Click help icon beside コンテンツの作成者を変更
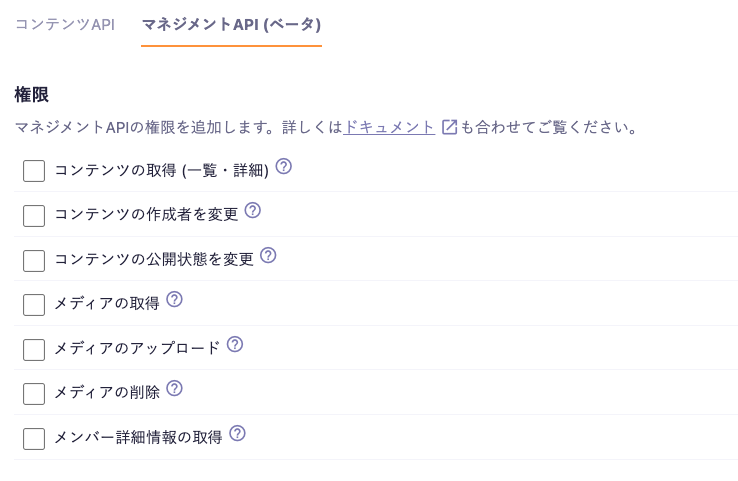Screen dimensions: 738x481 coord(253,210)
